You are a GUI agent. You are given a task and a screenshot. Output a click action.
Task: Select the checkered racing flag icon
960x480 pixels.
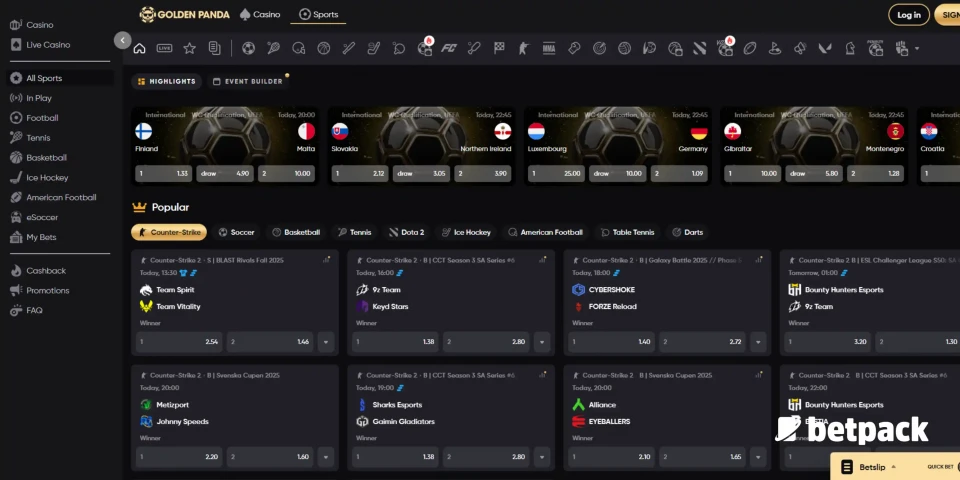click(x=499, y=48)
